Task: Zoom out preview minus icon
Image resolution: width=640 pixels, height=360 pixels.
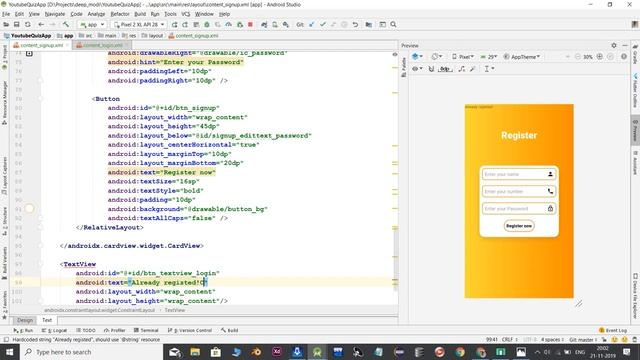Action: click(578, 57)
